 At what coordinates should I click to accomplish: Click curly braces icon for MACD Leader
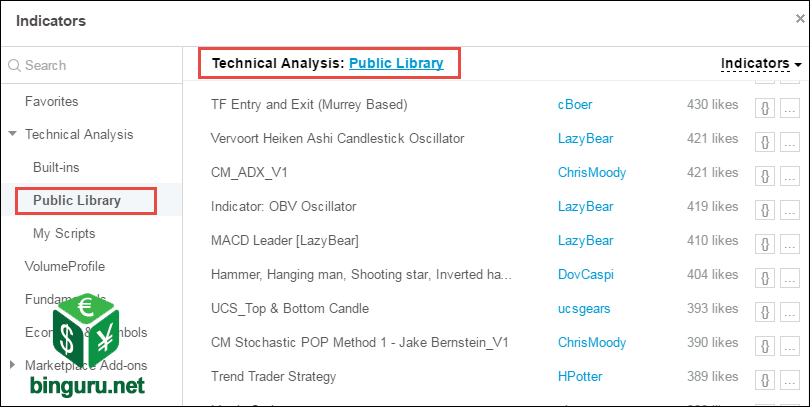coord(765,245)
